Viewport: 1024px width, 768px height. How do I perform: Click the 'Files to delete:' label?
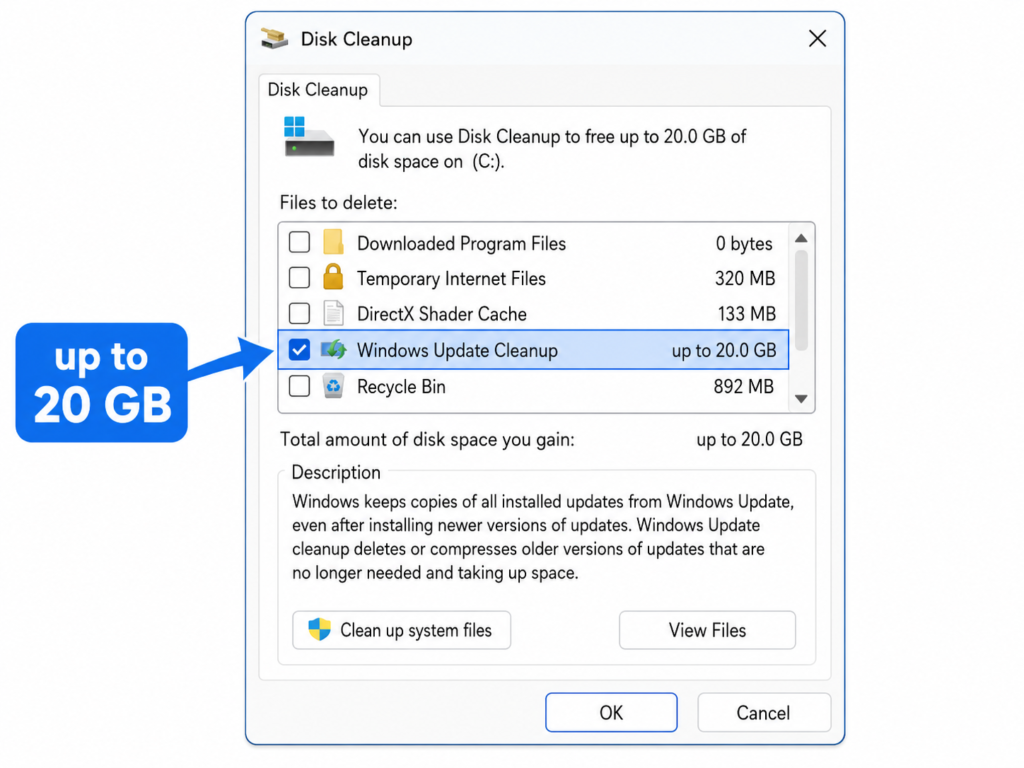338,202
